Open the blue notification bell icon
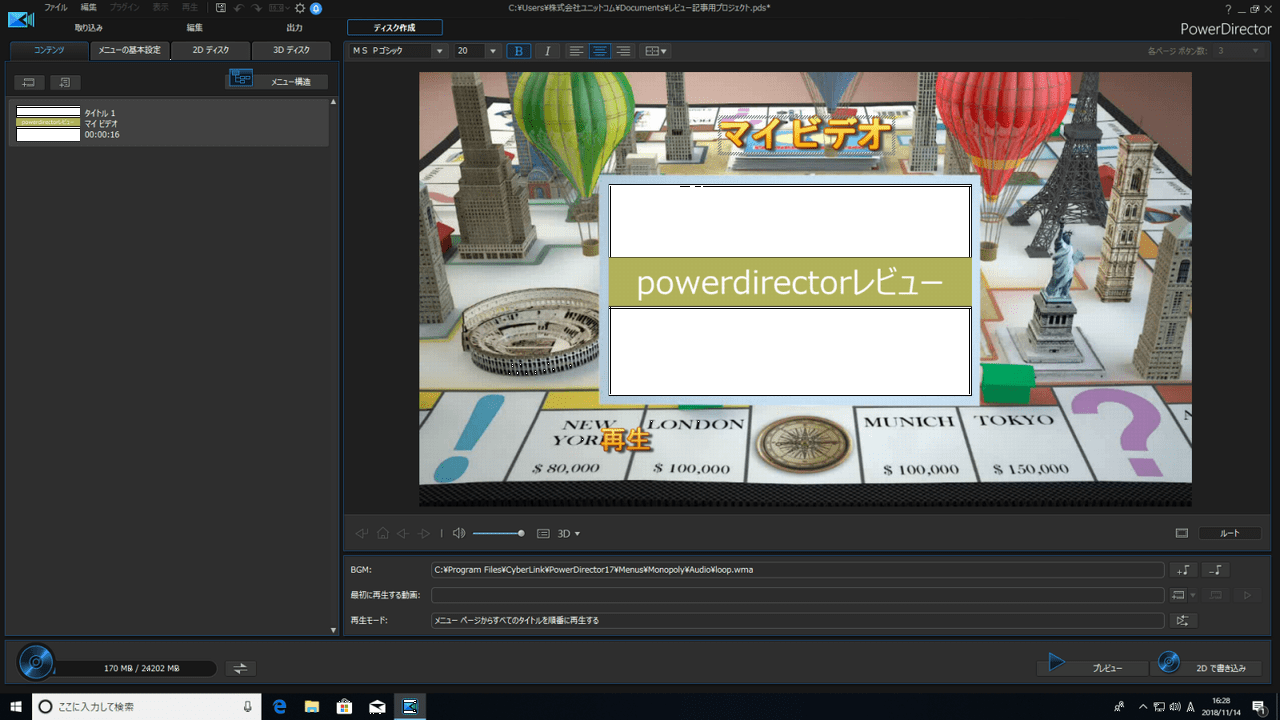 click(316, 8)
